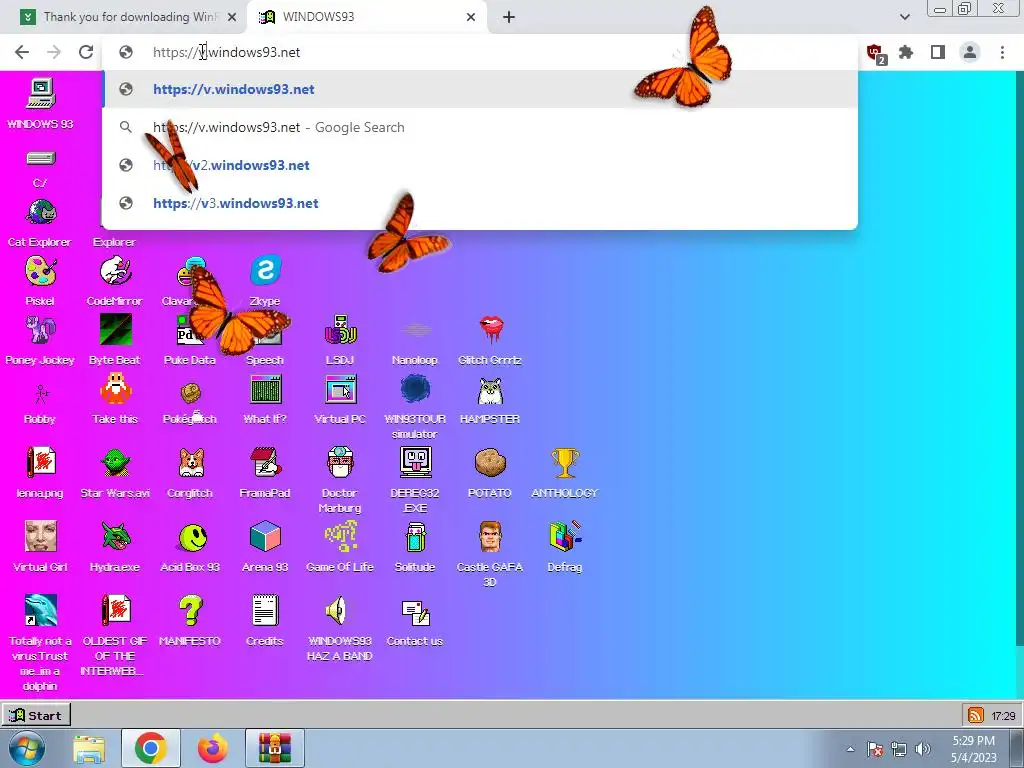Open the Chrome profile avatar
This screenshot has width=1024, height=768.
pos(970,52)
